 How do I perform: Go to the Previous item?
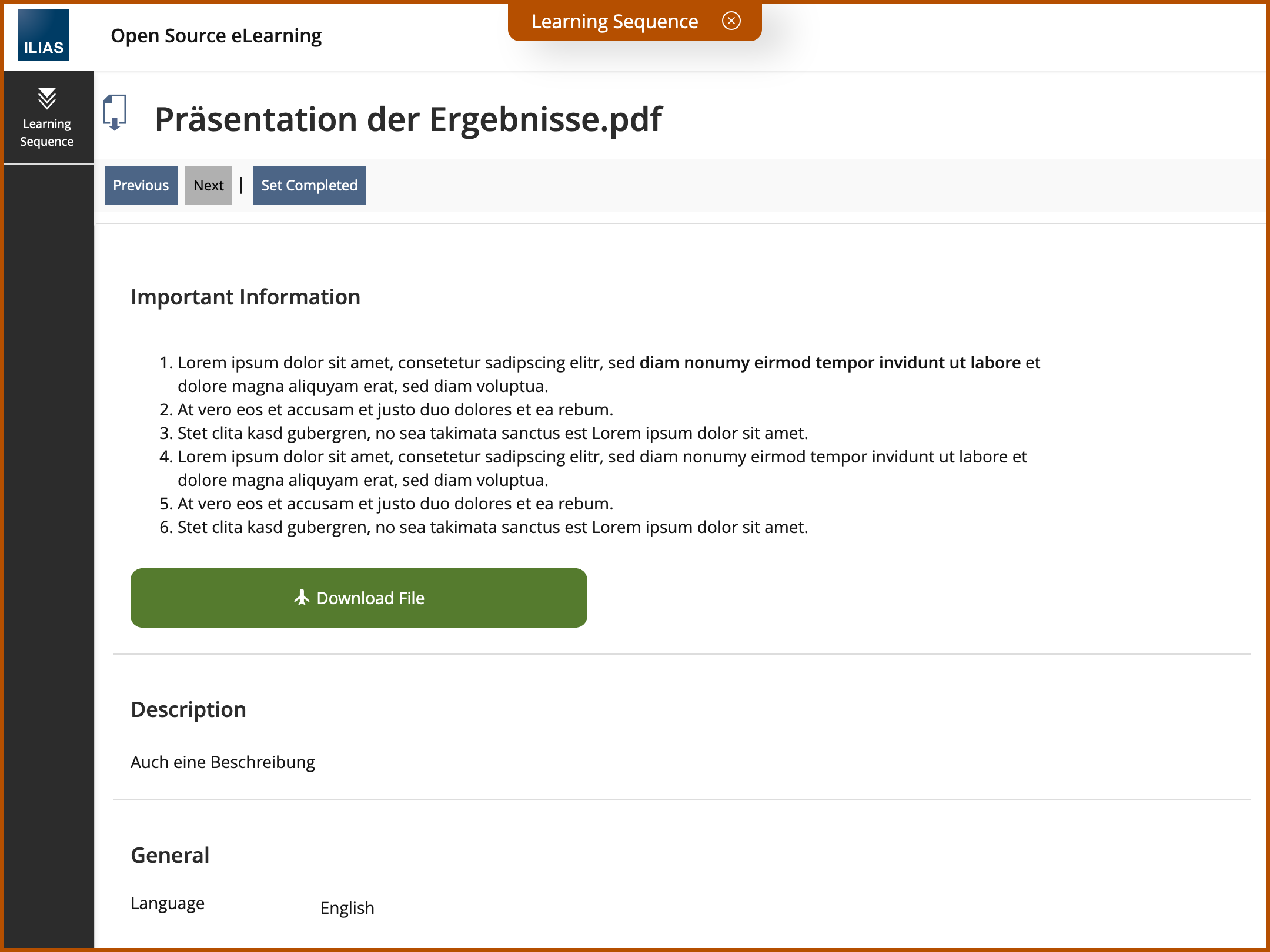point(141,185)
